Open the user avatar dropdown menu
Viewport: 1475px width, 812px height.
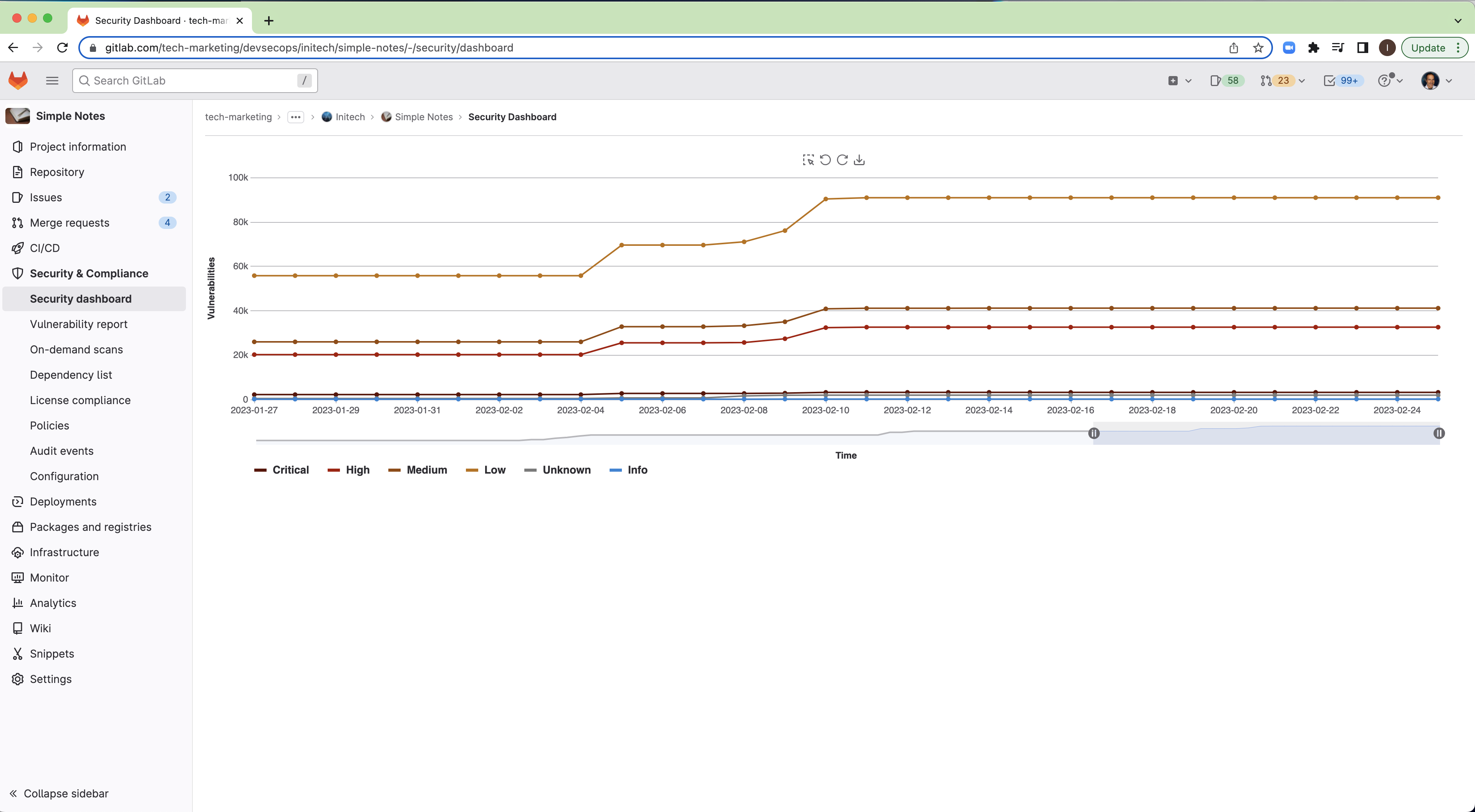[1436, 80]
